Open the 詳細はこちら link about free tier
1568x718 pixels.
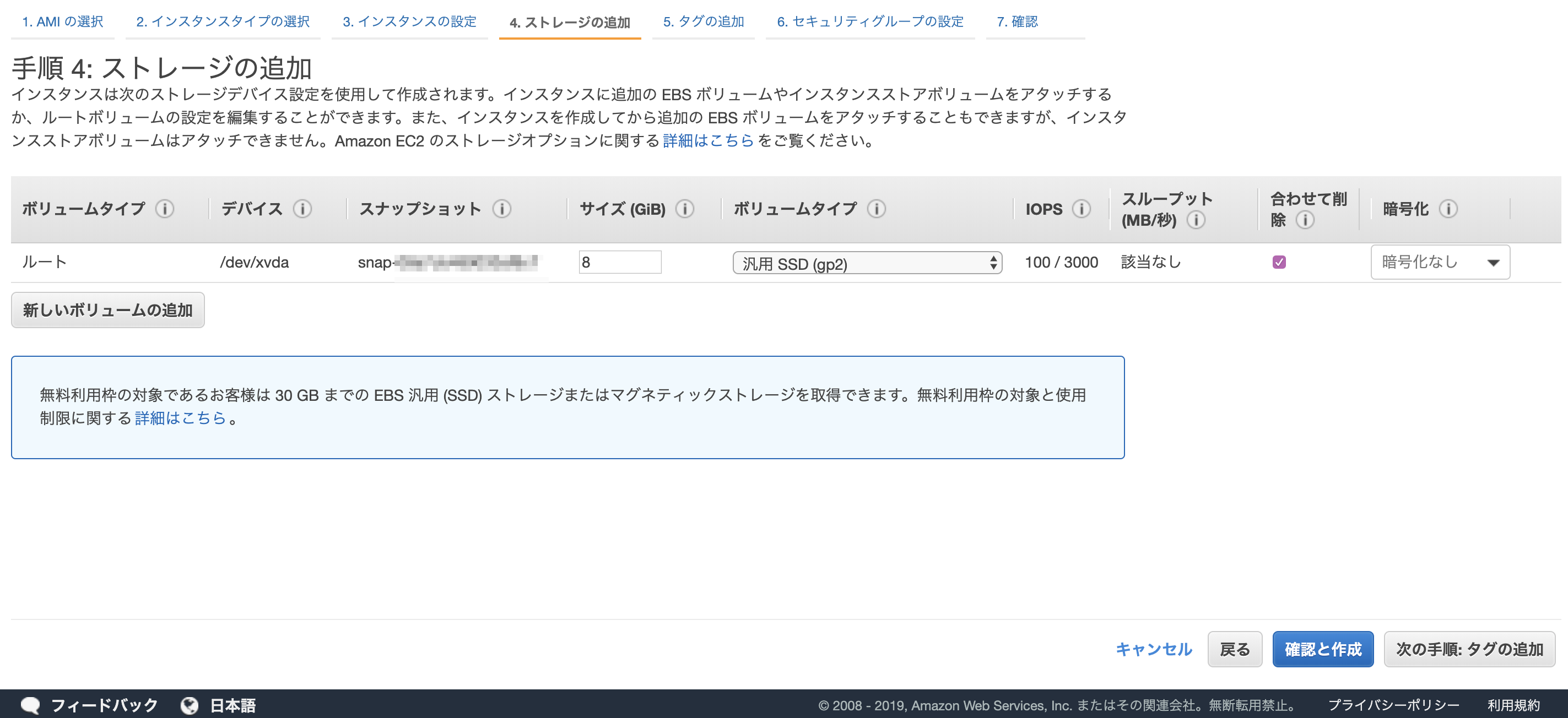pos(179,418)
